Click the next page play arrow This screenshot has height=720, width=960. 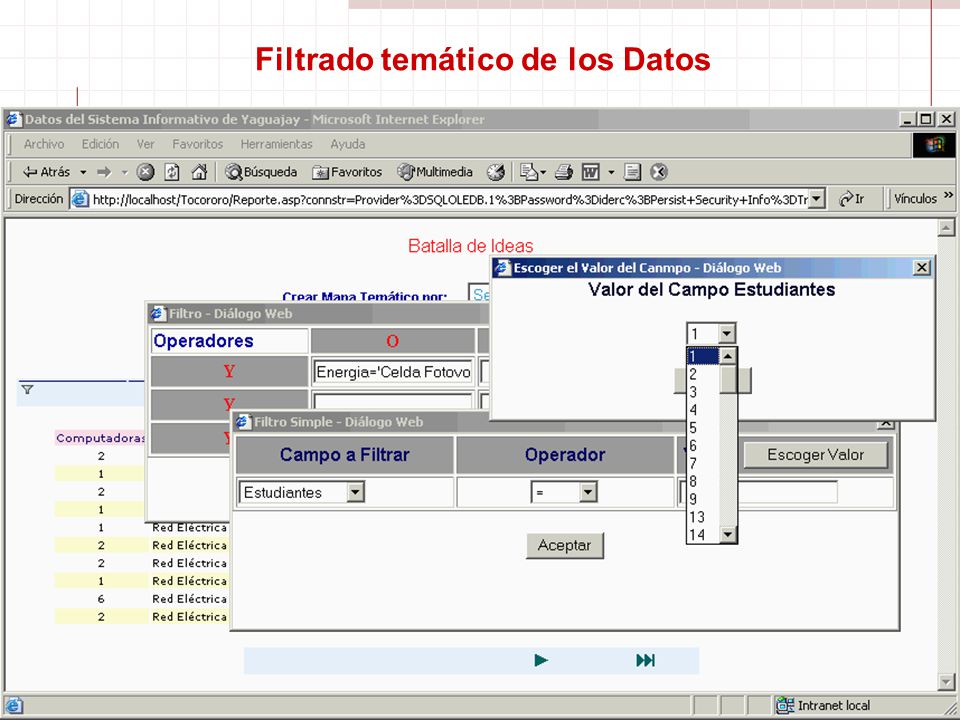click(541, 660)
